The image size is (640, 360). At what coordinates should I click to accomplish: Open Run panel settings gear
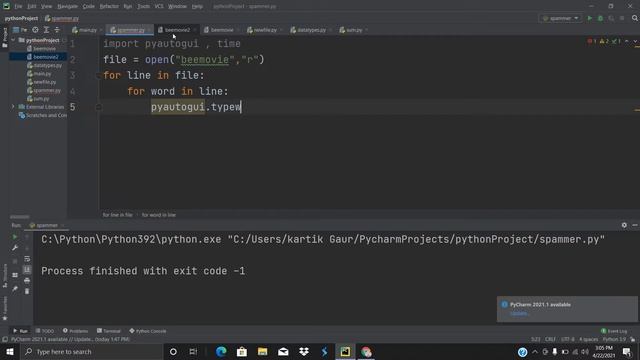pos(624,225)
